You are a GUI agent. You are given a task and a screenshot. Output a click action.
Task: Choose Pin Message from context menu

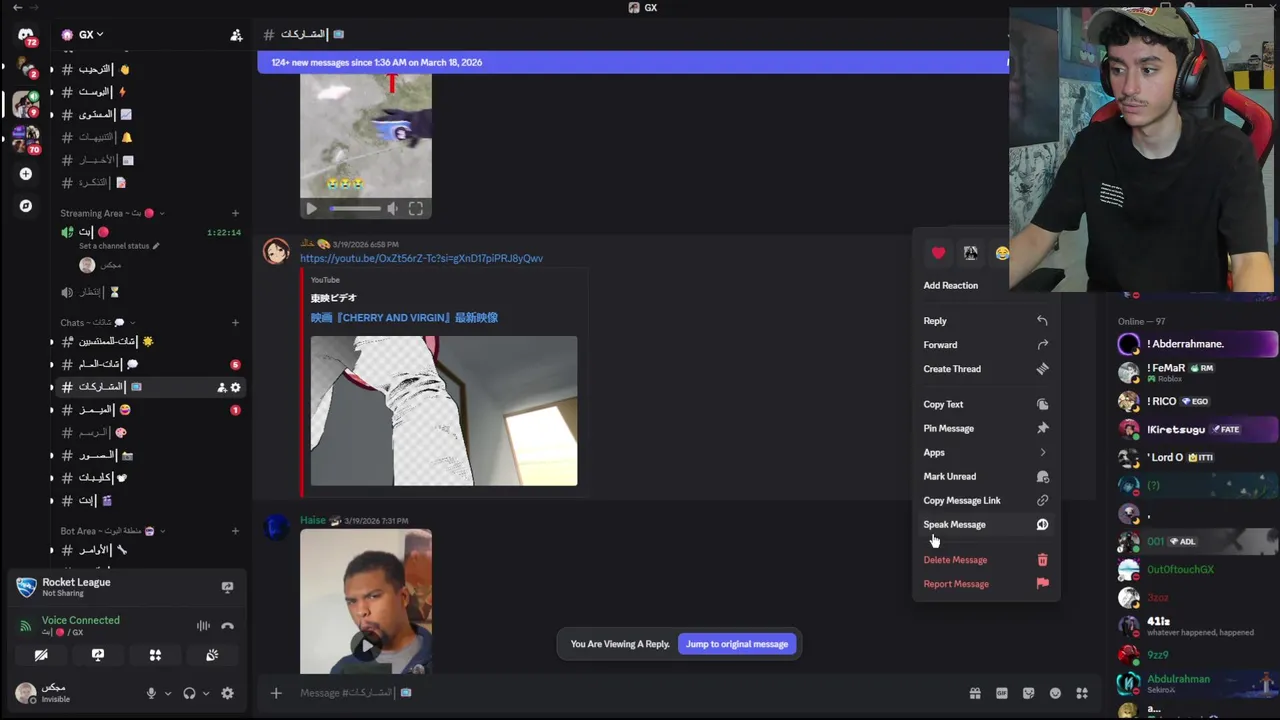(986, 428)
